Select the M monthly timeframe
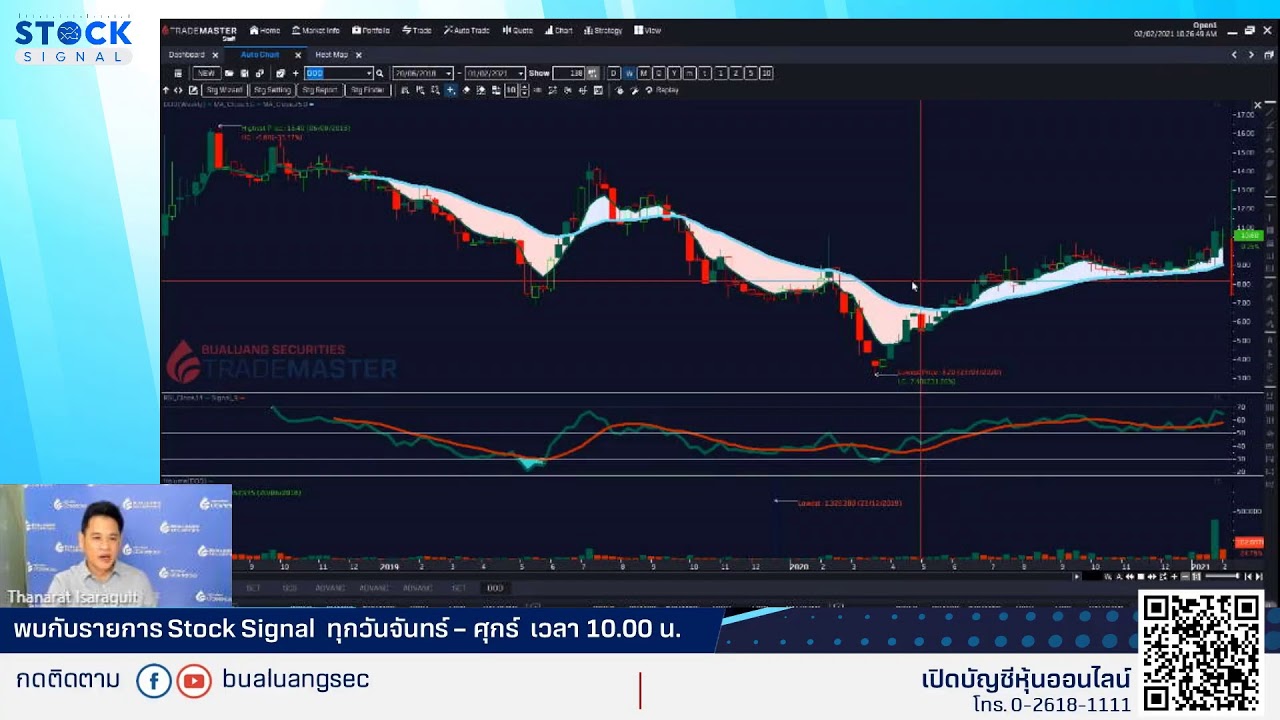Viewport: 1280px width, 720px height. point(644,73)
